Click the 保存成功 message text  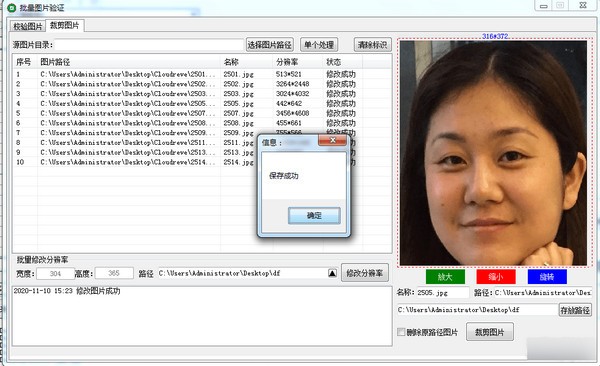point(284,176)
